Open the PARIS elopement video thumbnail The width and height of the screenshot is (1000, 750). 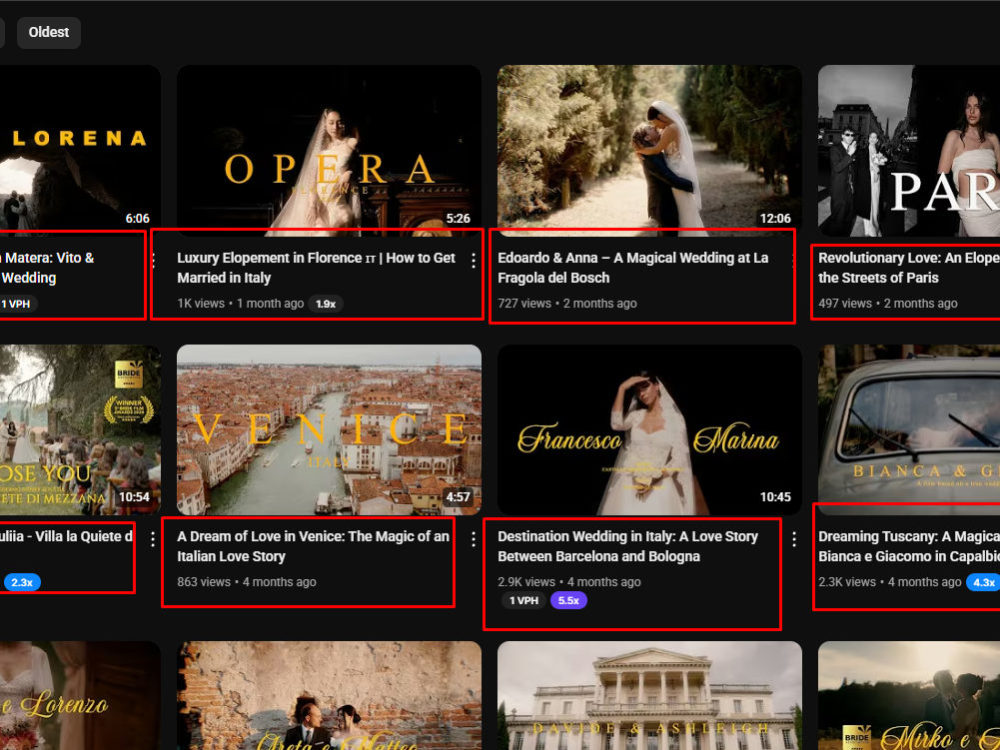point(909,151)
